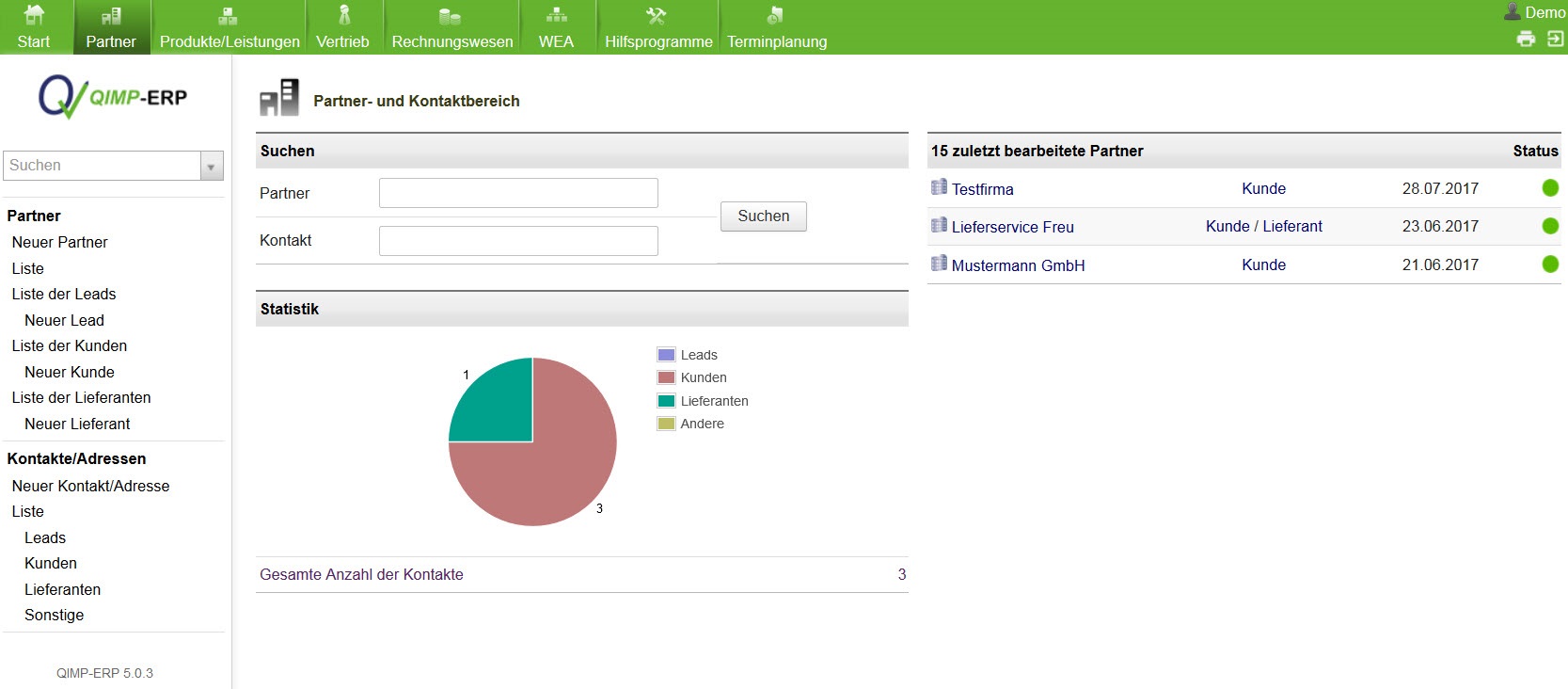Click the building icon beside Mustermann GmbH
The width and height of the screenshot is (1568, 689).
click(x=939, y=264)
